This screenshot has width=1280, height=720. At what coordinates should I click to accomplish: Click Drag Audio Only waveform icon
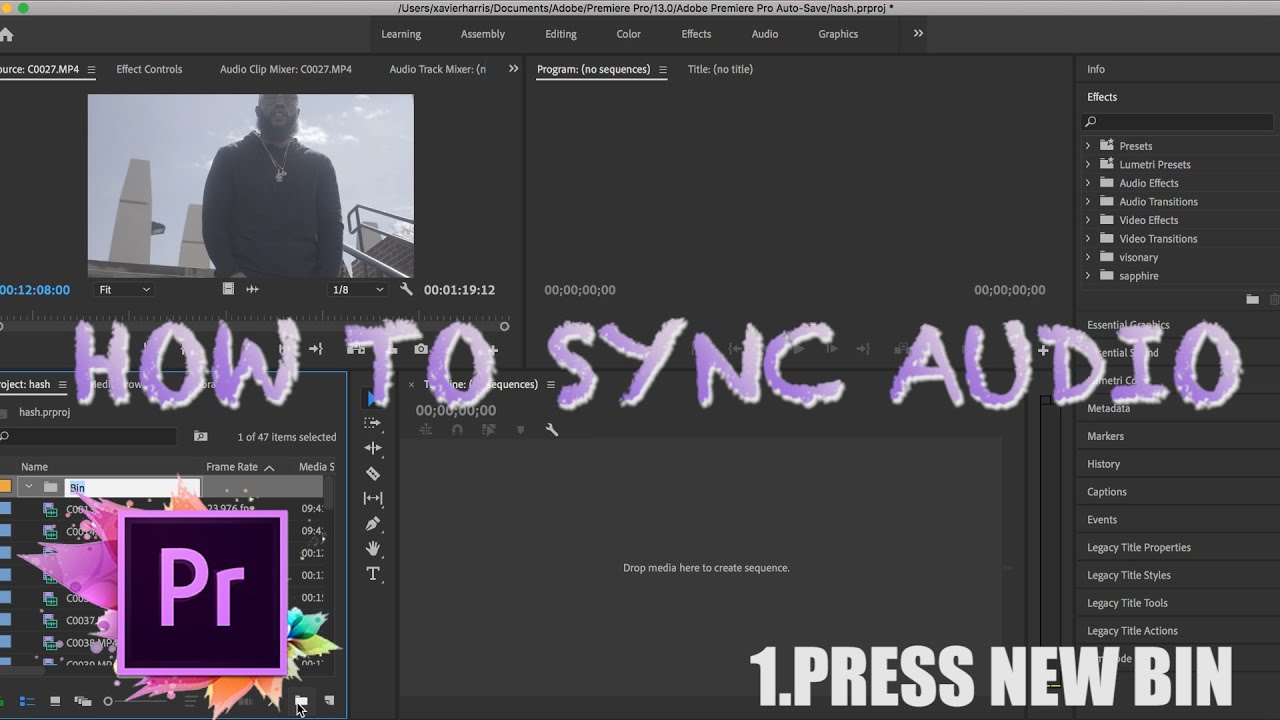[x=252, y=289]
